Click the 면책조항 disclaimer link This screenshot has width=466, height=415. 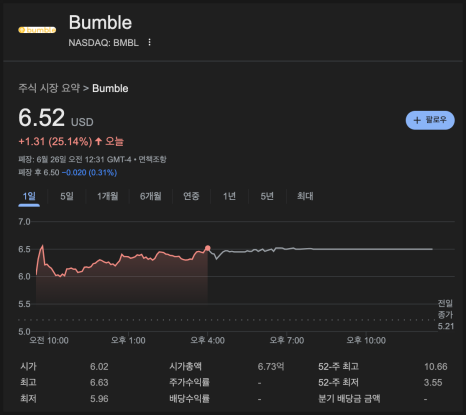[x=152, y=159]
